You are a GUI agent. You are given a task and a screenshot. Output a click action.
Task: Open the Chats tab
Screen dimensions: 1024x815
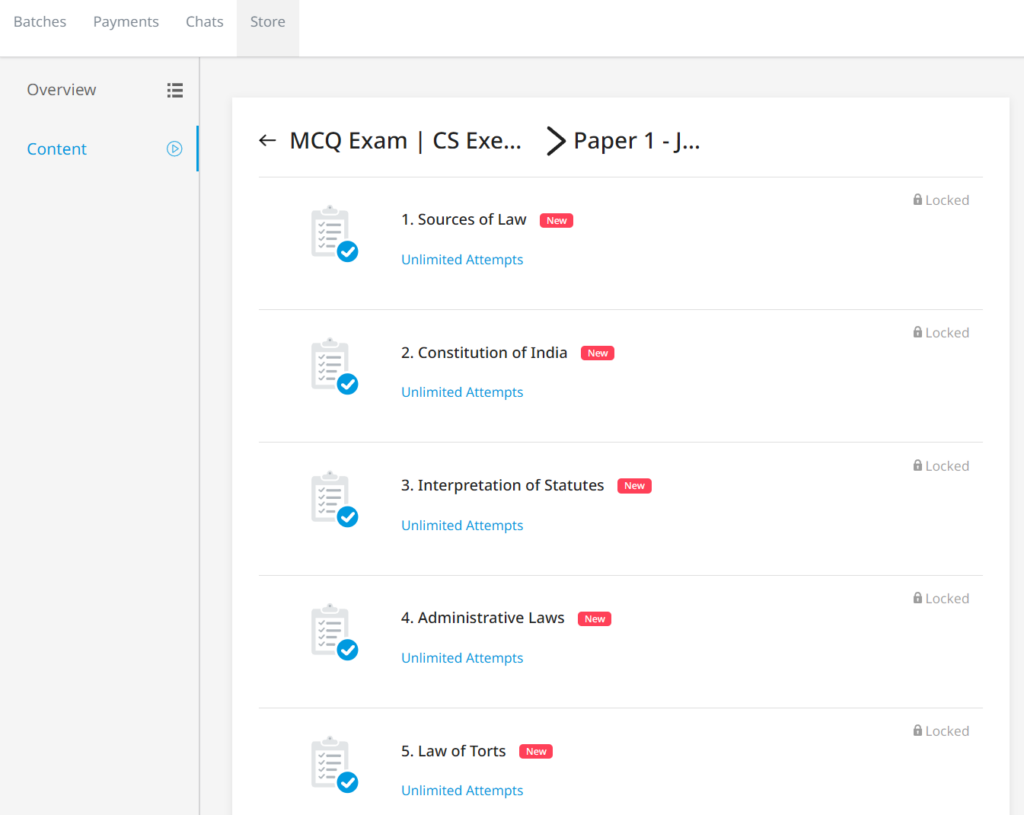(204, 21)
